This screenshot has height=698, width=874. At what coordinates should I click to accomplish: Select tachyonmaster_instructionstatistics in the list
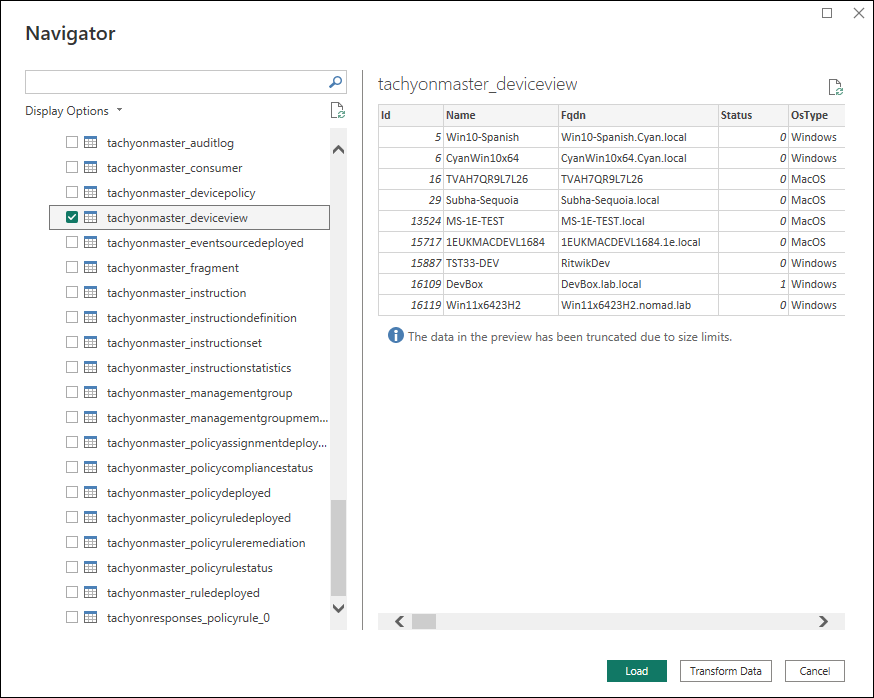pyautogui.click(x=199, y=368)
